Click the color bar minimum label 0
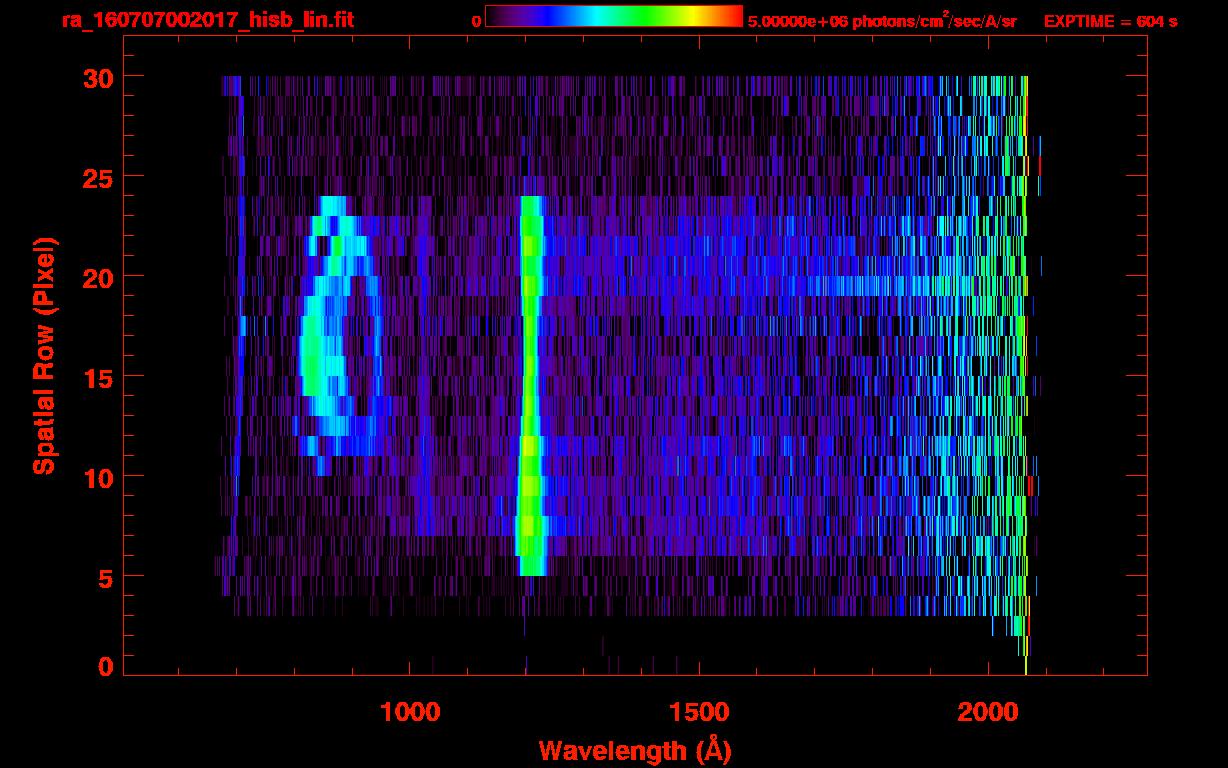 point(476,21)
